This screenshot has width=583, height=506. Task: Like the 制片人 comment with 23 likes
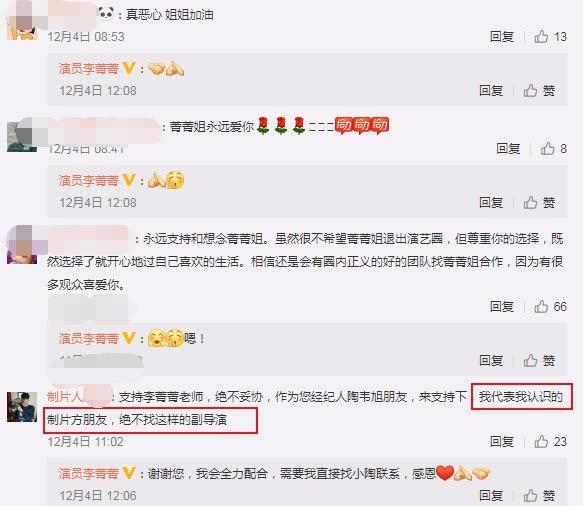point(550,441)
